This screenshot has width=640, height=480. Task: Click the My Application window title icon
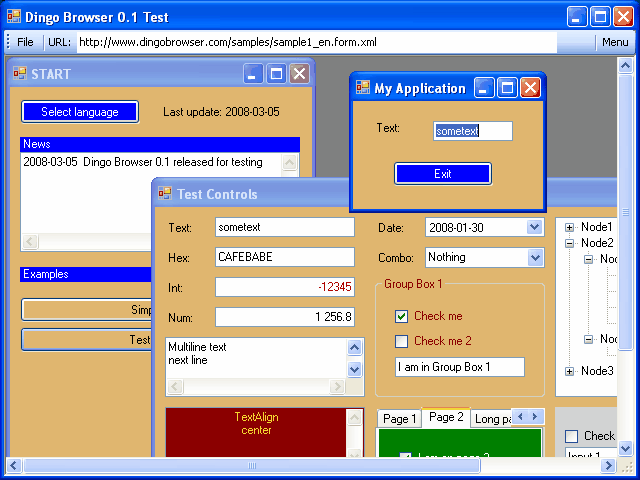point(363,87)
